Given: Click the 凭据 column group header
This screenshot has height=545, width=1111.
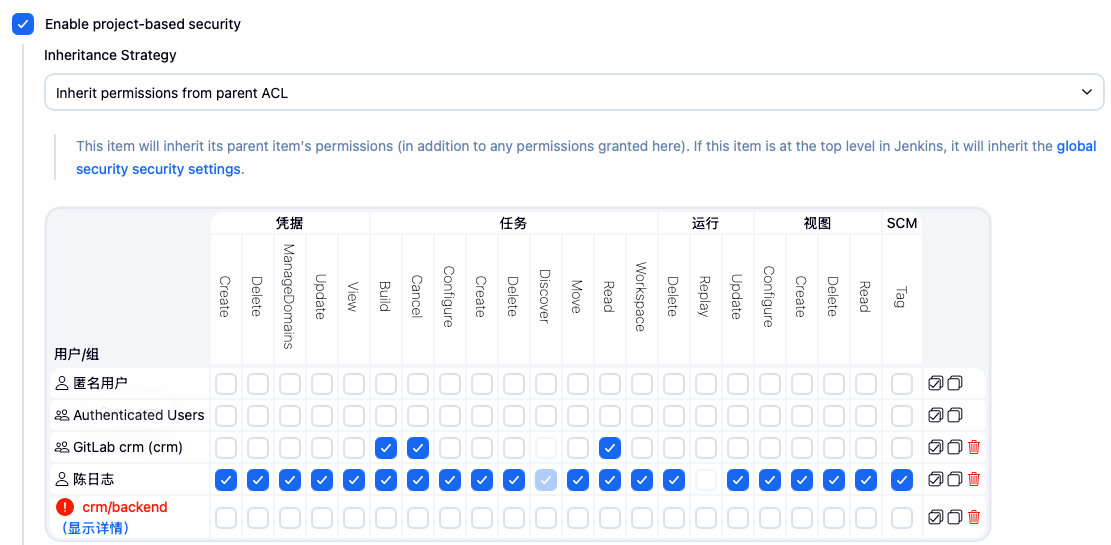Looking at the screenshot, I should click(x=289, y=223).
